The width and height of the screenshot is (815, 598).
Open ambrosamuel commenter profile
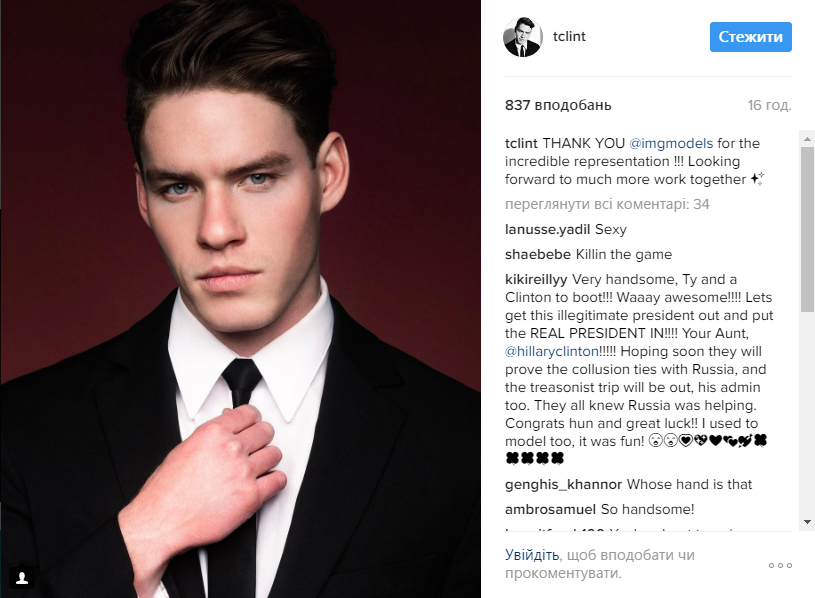point(550,510)
